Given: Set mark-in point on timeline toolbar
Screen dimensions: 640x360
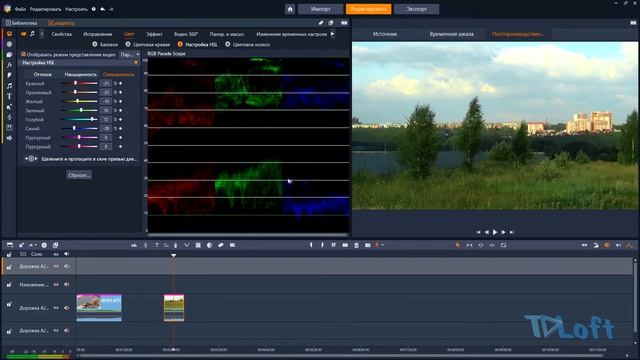Looking at the screenshot, I should (311, 245).
